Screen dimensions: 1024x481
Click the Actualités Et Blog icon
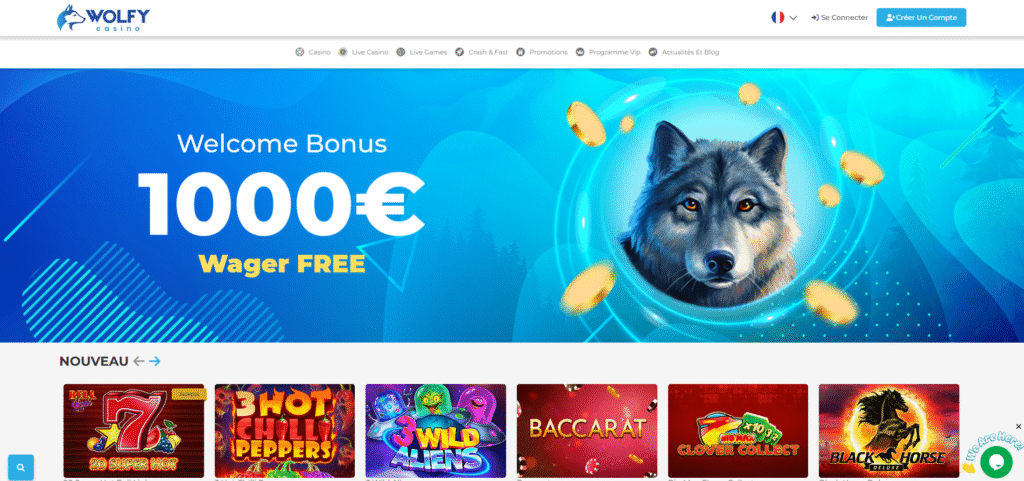(653, 52)
